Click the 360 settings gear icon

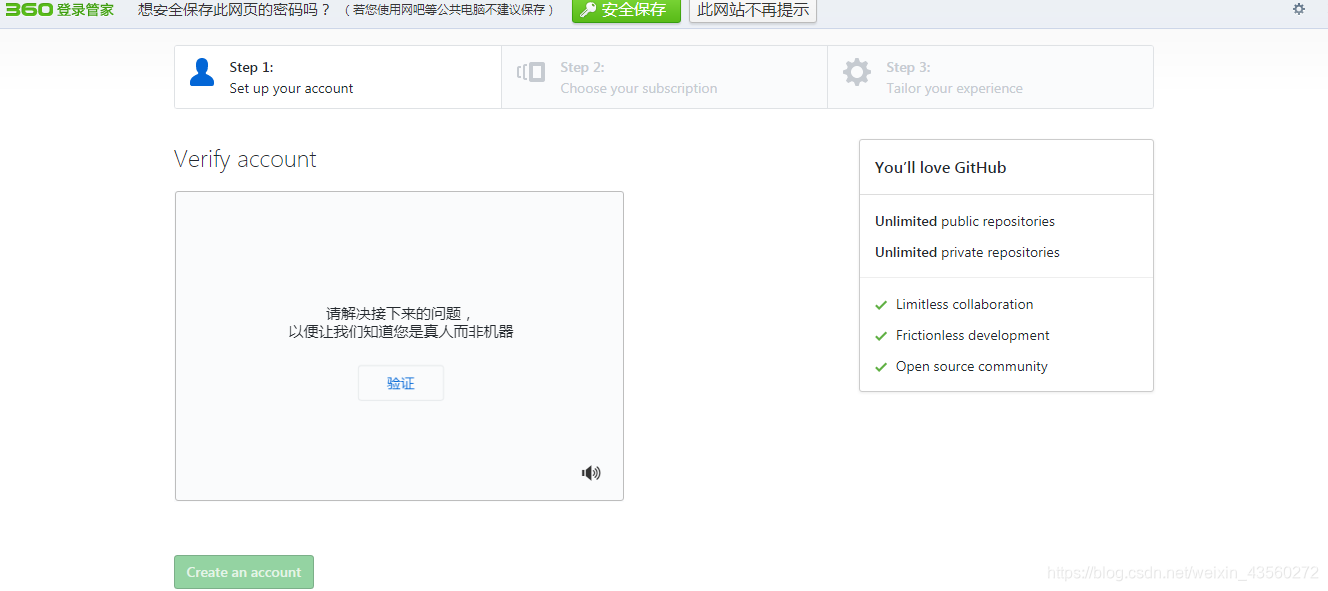tap(1299, 9)
